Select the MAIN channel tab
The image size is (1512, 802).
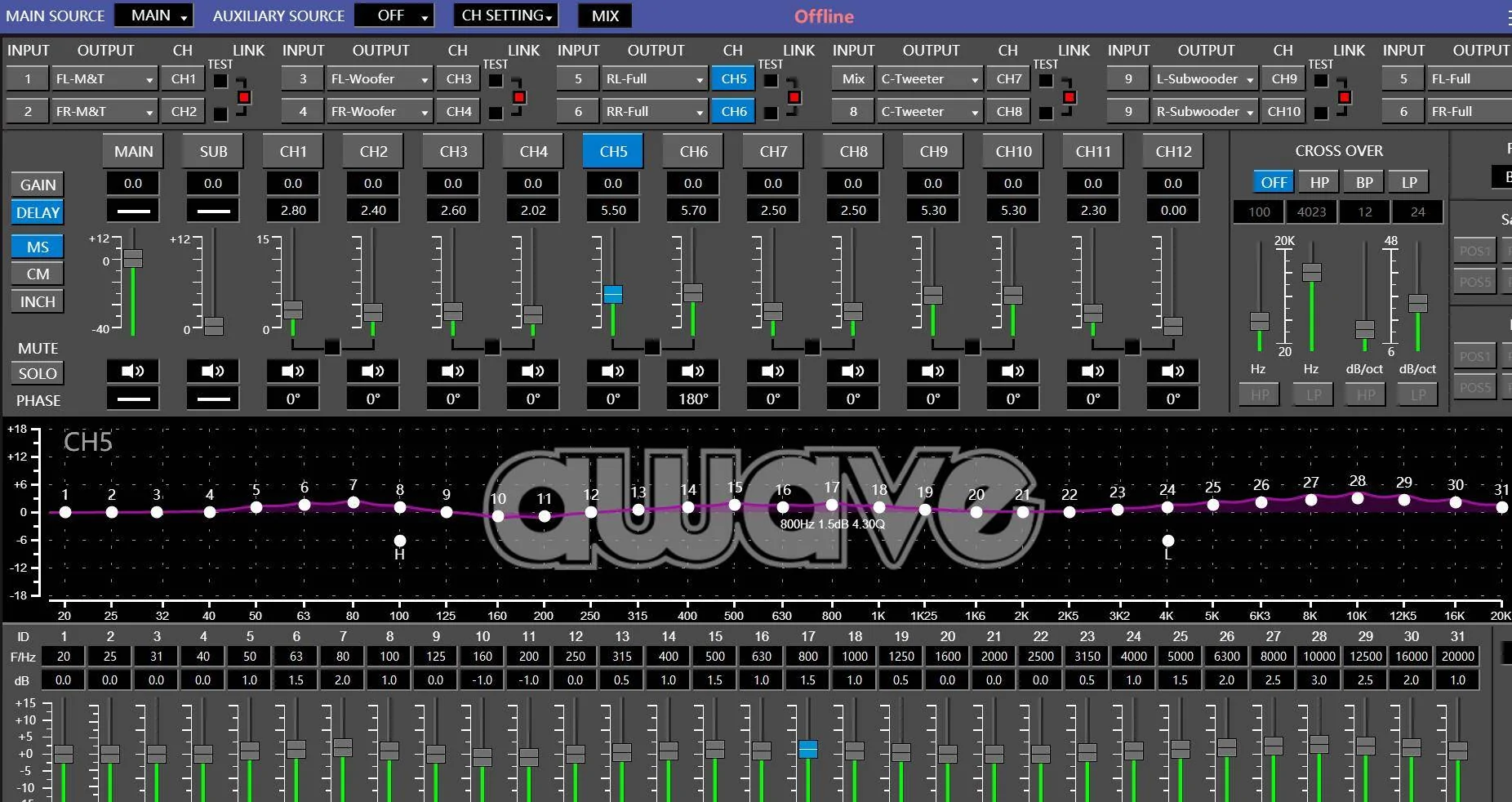click(133, 151)
